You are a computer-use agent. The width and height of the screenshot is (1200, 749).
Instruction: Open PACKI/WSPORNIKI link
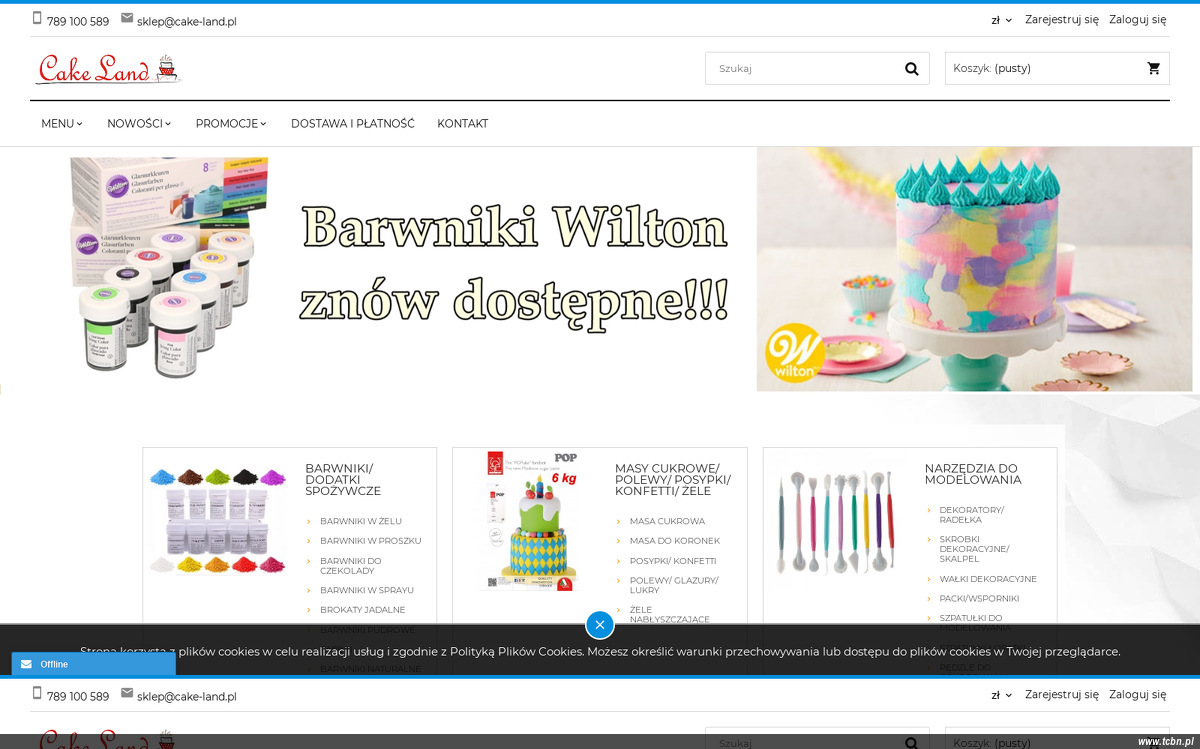click(x=979, y=599)
